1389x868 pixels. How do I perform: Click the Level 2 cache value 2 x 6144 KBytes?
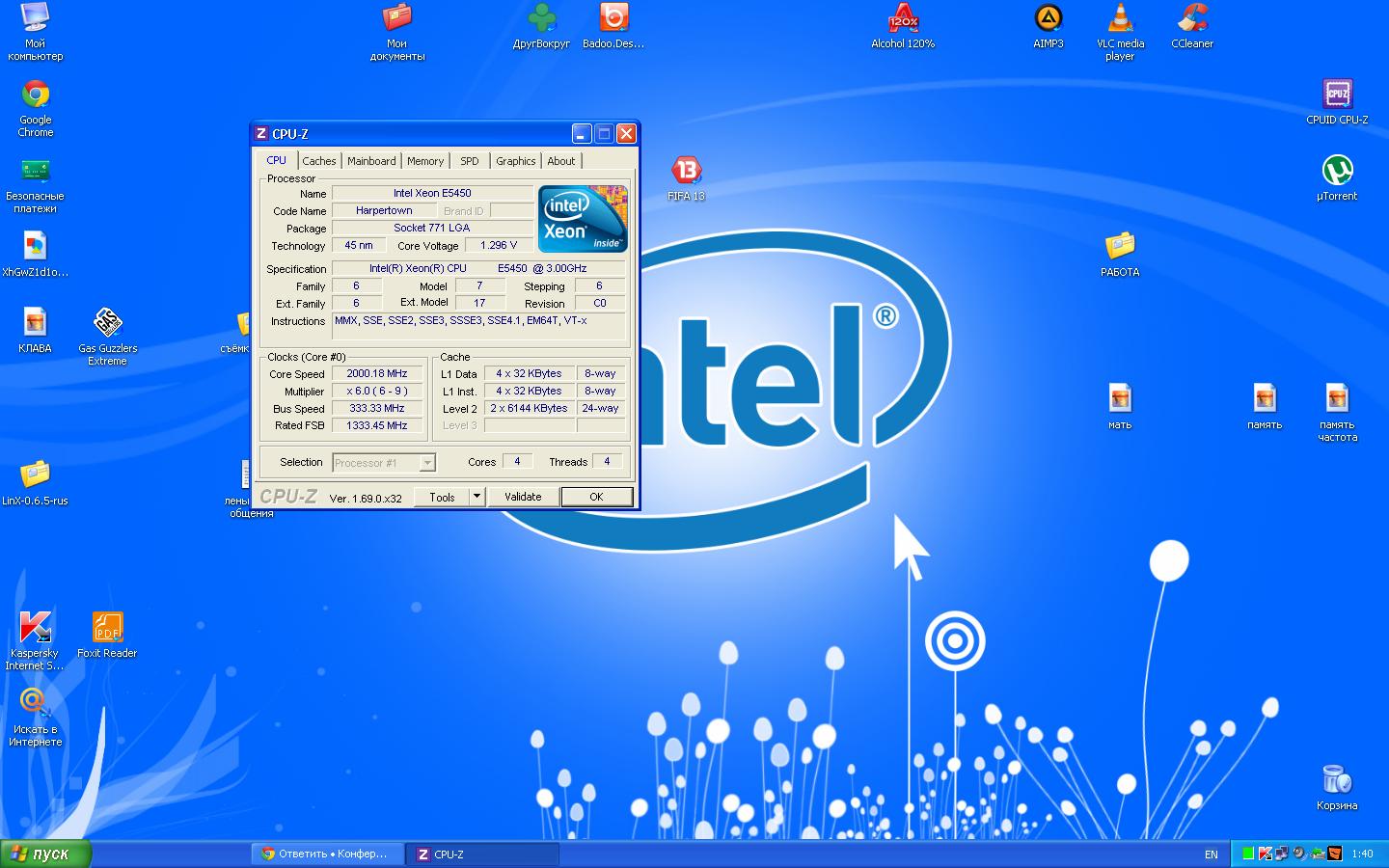(529, 408)
